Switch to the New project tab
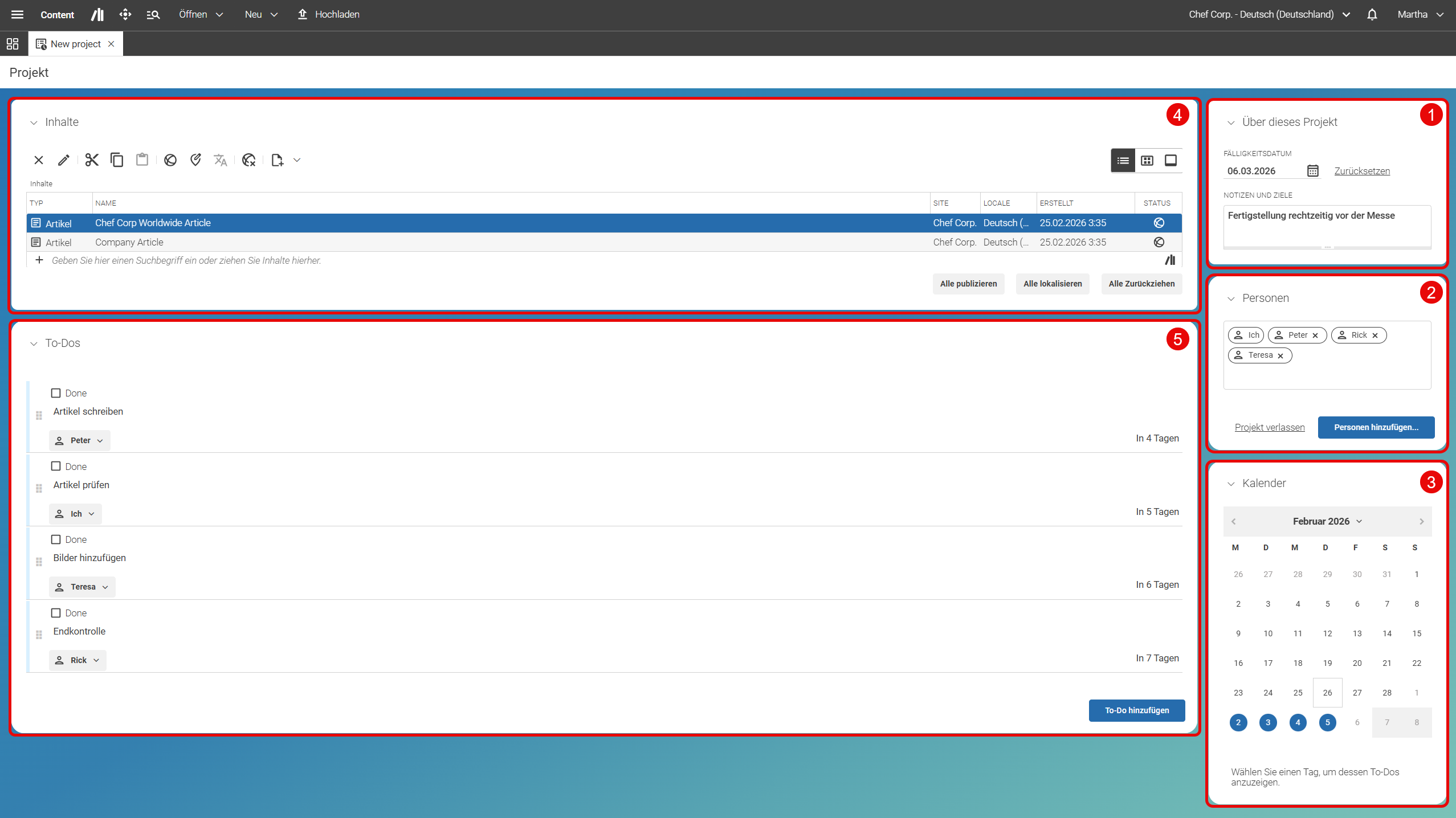The width and height of the screenshot is (1456, 818). pyautogui.click(x=75, y=44)
